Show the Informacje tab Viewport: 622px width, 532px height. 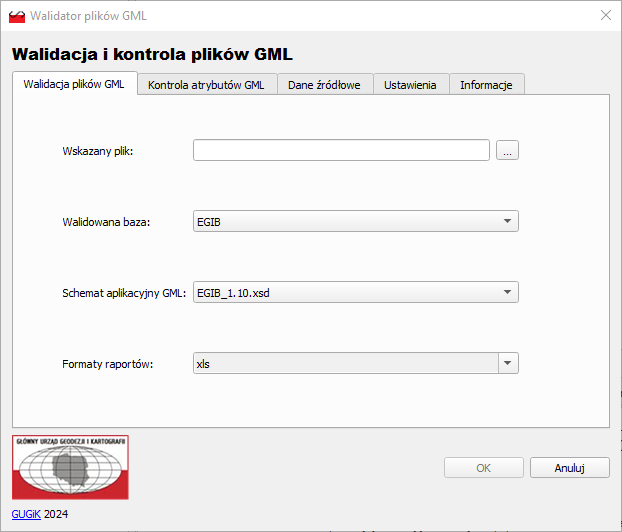coord(486,85)
